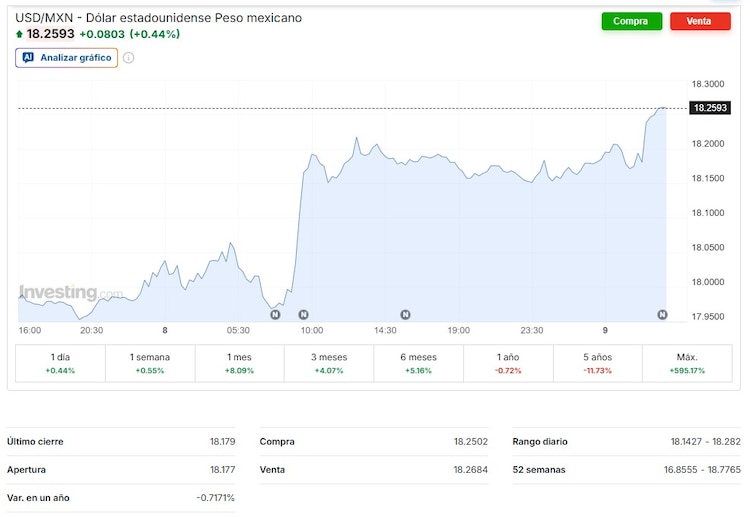The height and width of the screenshot is (517, 750).
Task: Click the Último cierre label
Action: (x=35, y=441)
